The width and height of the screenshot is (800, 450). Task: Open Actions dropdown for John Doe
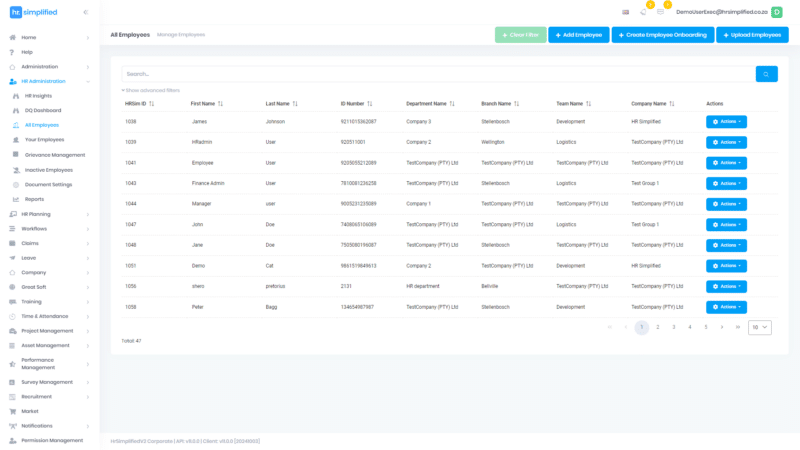pyautogui.click(x=726, y=224)
